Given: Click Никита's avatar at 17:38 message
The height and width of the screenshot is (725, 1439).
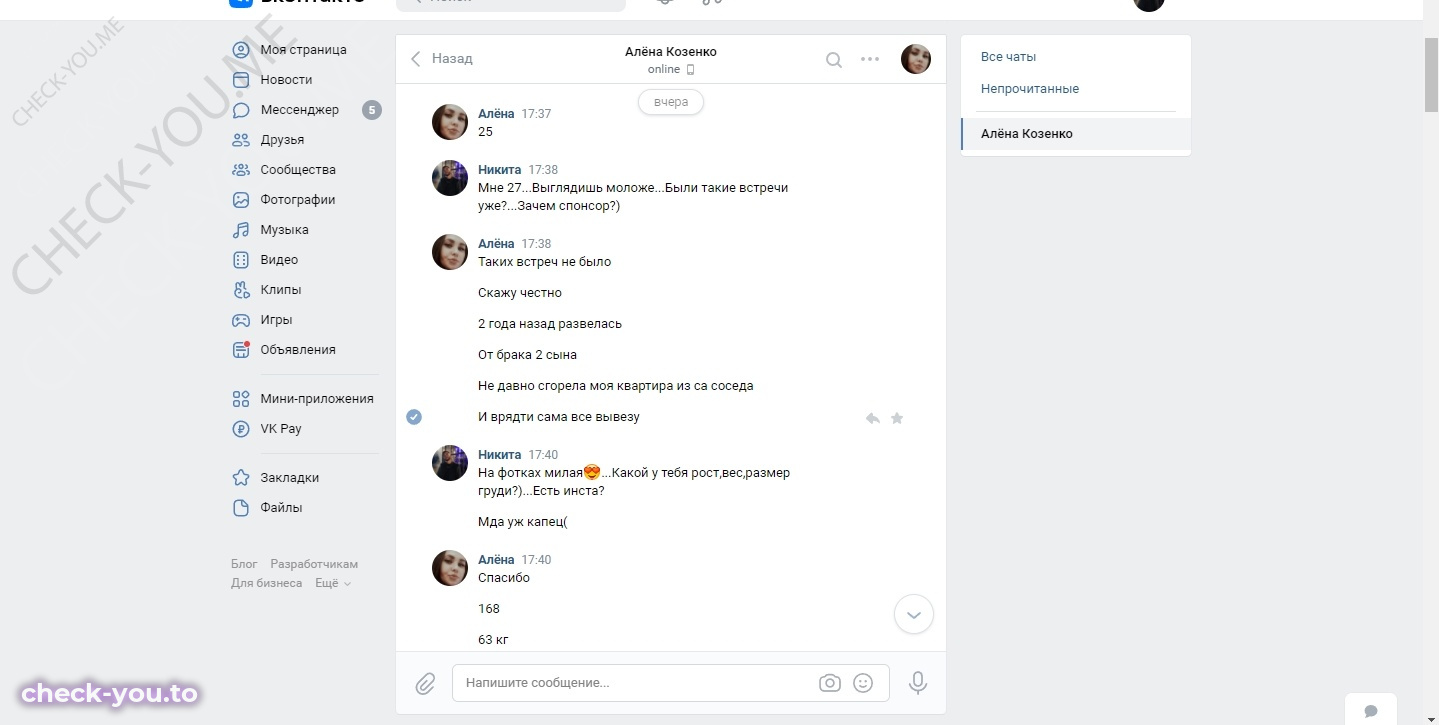Looking at the screenshot, I should pos(450,178).
